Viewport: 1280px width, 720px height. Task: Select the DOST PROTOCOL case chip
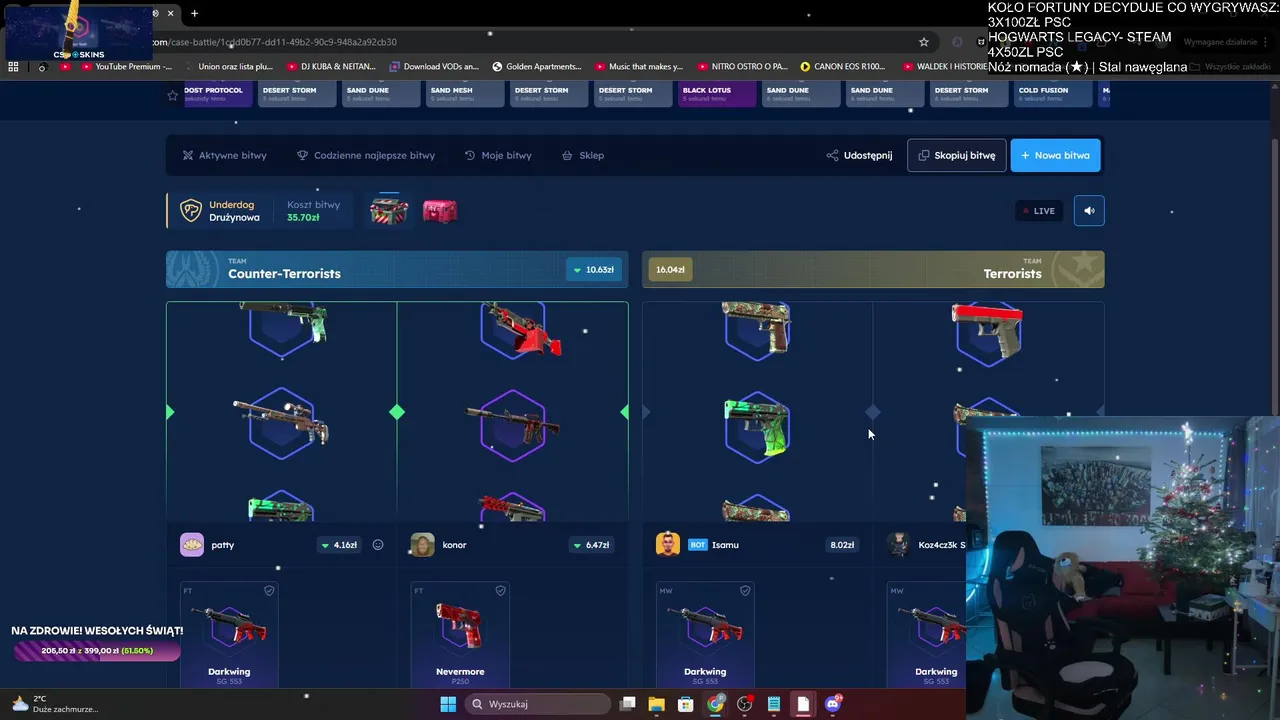218,94
